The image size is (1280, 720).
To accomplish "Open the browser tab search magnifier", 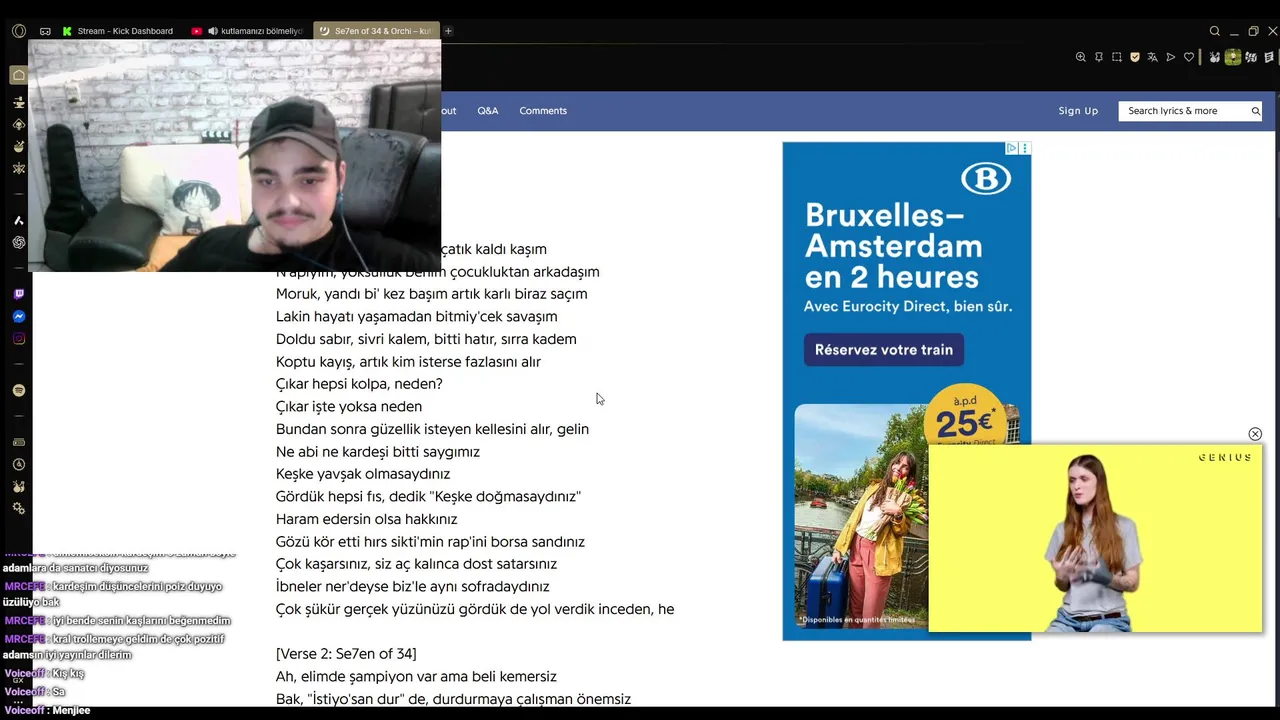I will 1215,31.
